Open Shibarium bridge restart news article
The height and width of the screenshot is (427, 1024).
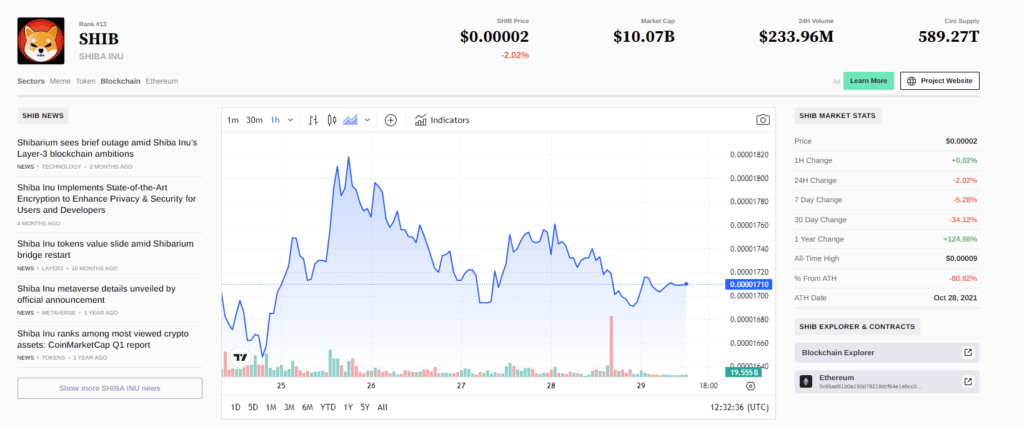(x=106, y=249)
